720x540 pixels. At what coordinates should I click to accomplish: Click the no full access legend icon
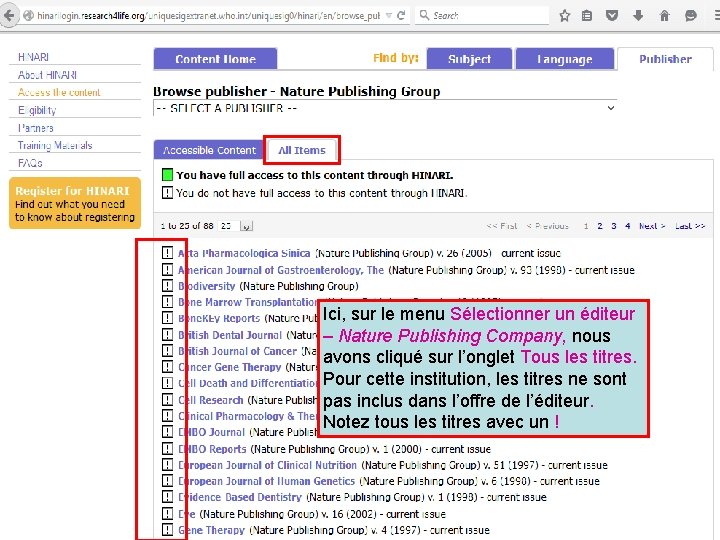click(x=167, y=193)
